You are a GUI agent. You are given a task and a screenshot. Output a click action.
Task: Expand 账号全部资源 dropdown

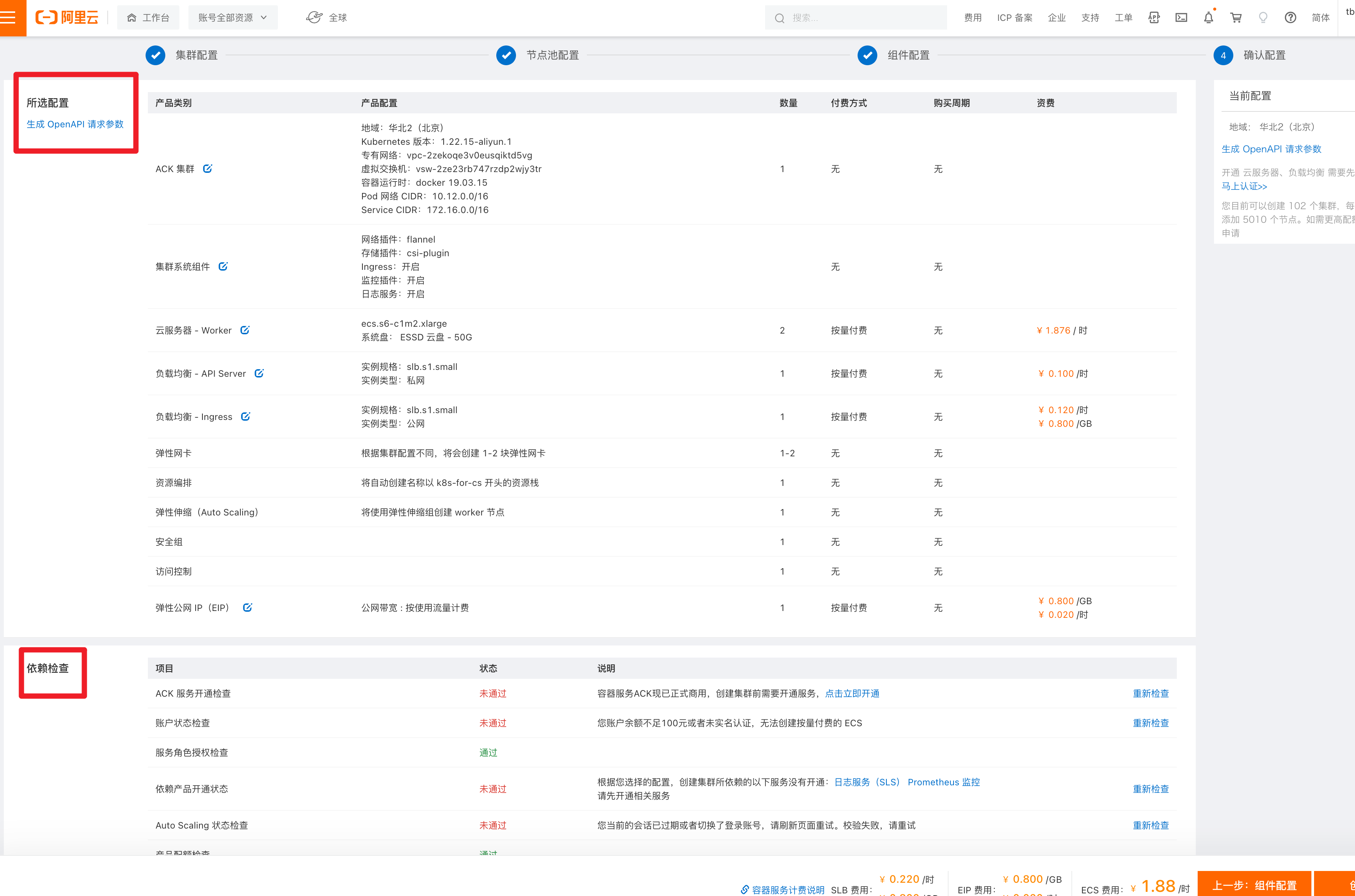coord(233,18)
